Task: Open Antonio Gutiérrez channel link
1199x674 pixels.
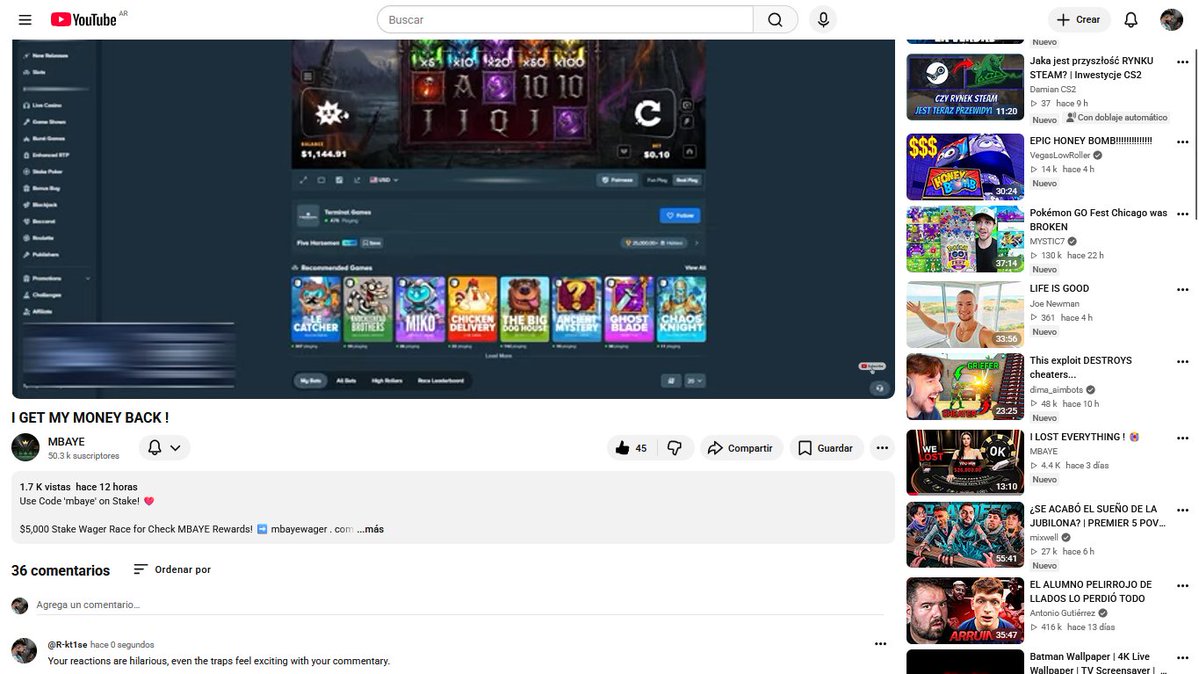Action: 1062,613
